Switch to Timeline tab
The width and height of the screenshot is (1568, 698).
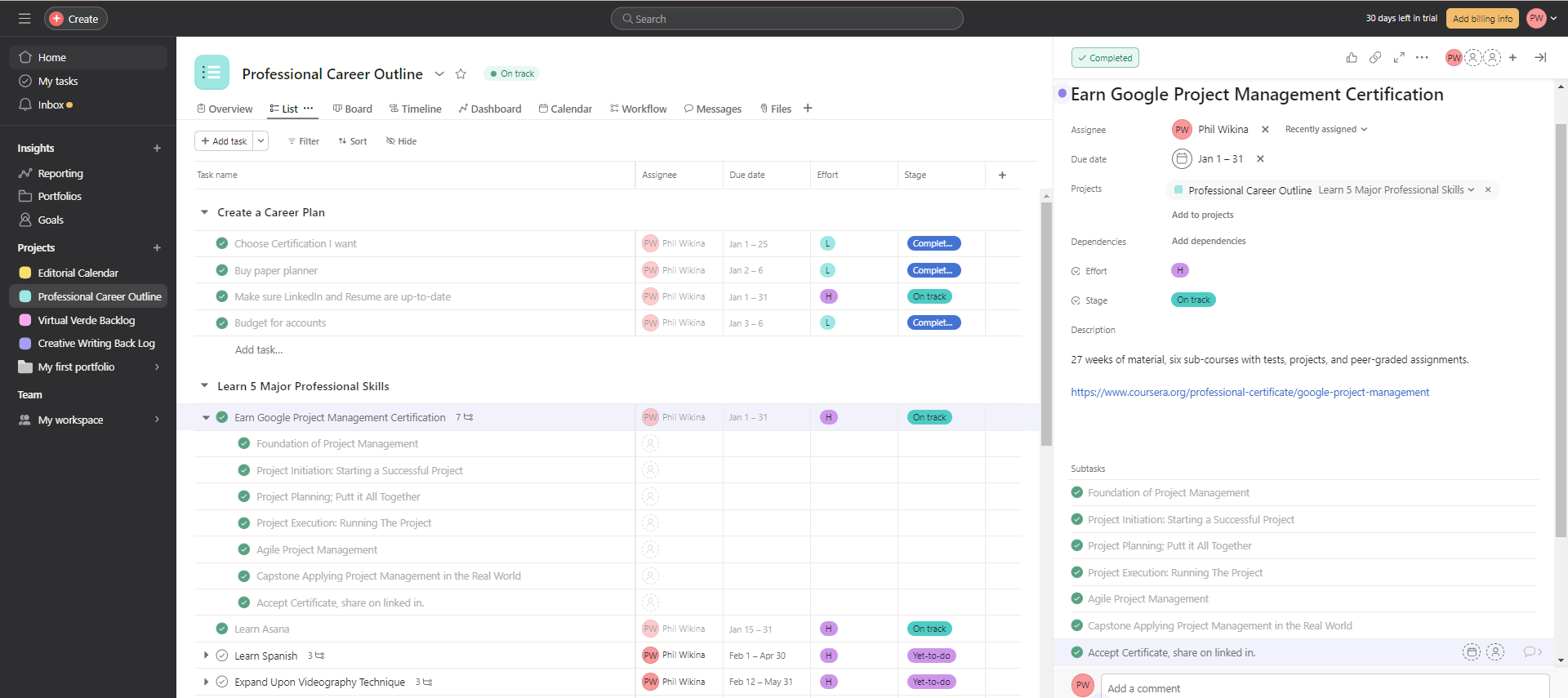(415, 109)
